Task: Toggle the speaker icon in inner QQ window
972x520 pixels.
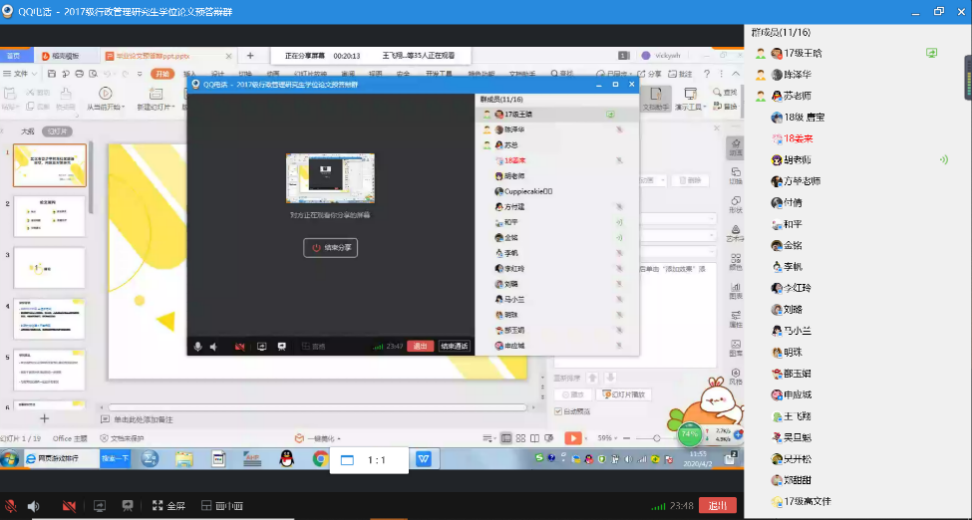Action: [214, 346]
